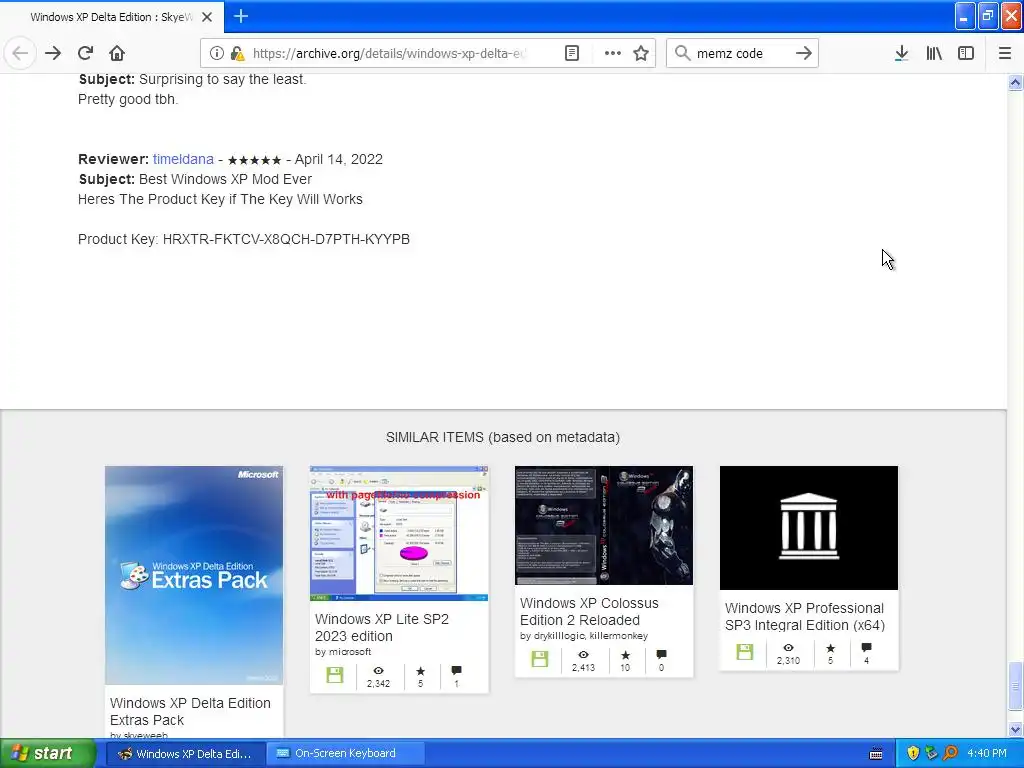Click the search magnifier icon
Image resolution: width=1024 pixels, height=768 pixels.
[x=682, y=53]
